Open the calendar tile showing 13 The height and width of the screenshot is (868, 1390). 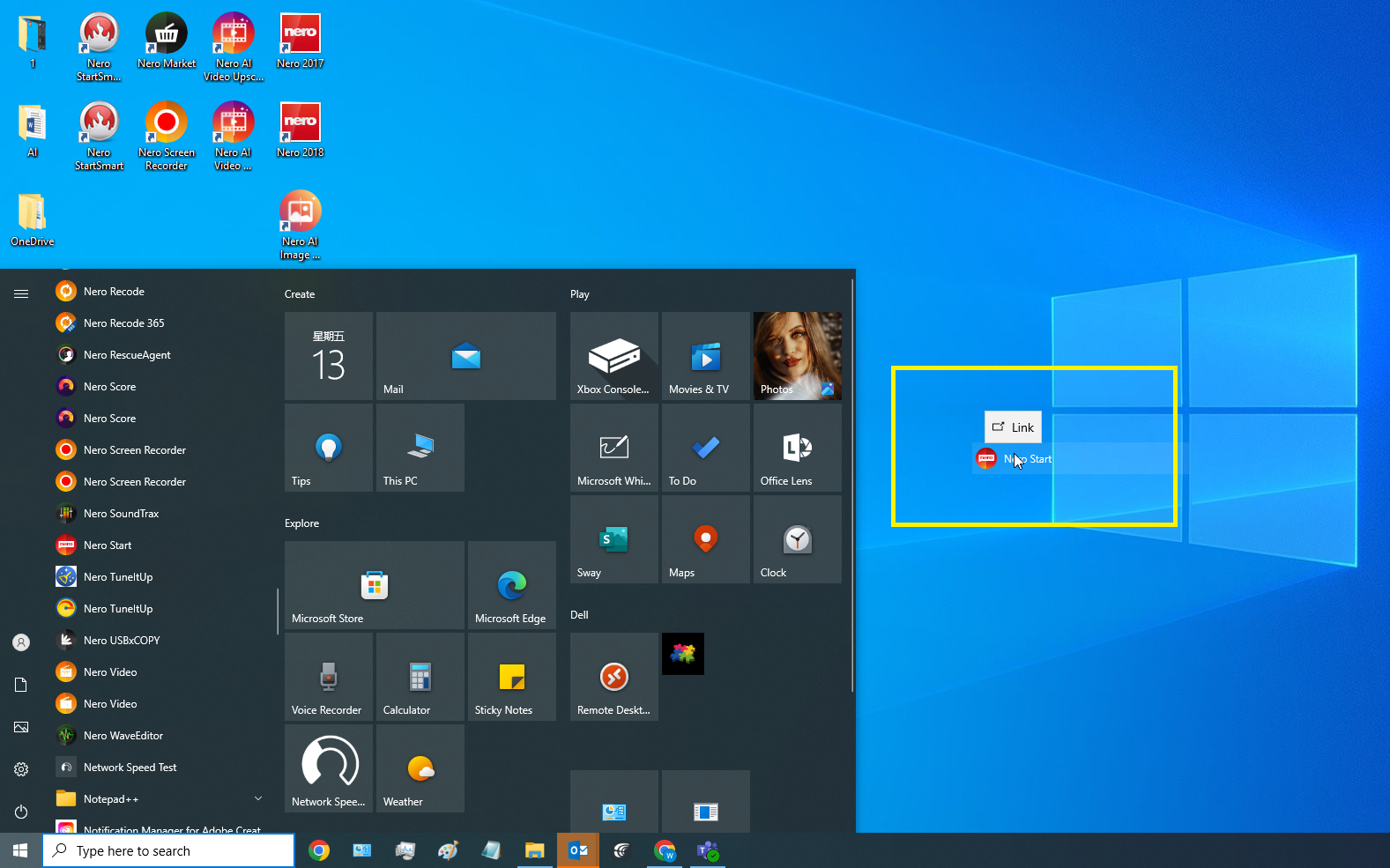click(329, 356)
